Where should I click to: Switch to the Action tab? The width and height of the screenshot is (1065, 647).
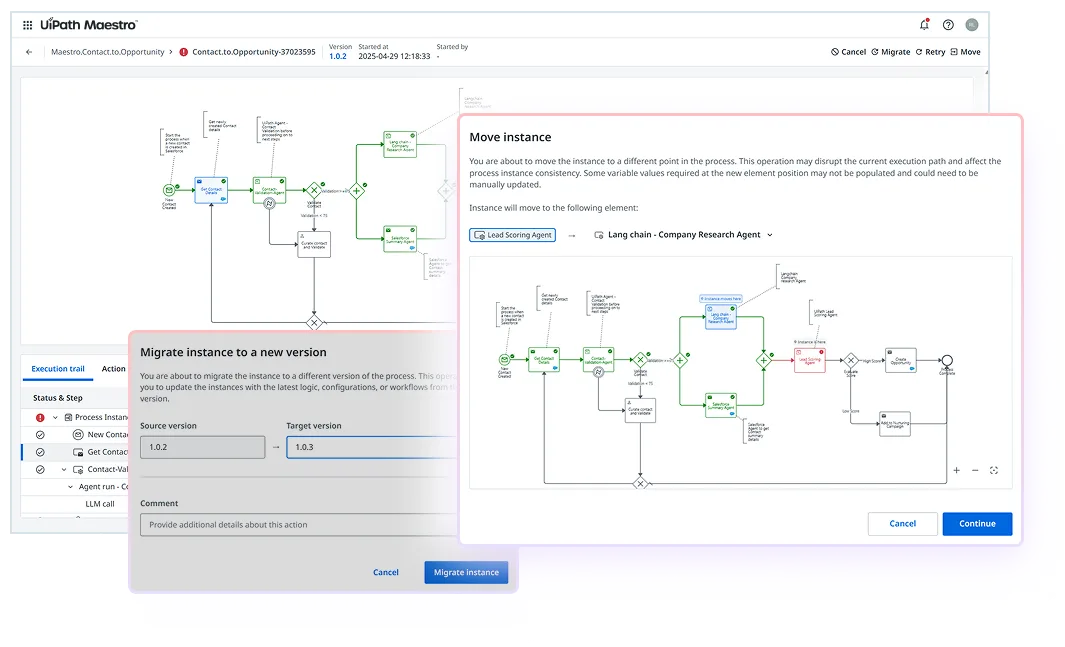point(113,369)
